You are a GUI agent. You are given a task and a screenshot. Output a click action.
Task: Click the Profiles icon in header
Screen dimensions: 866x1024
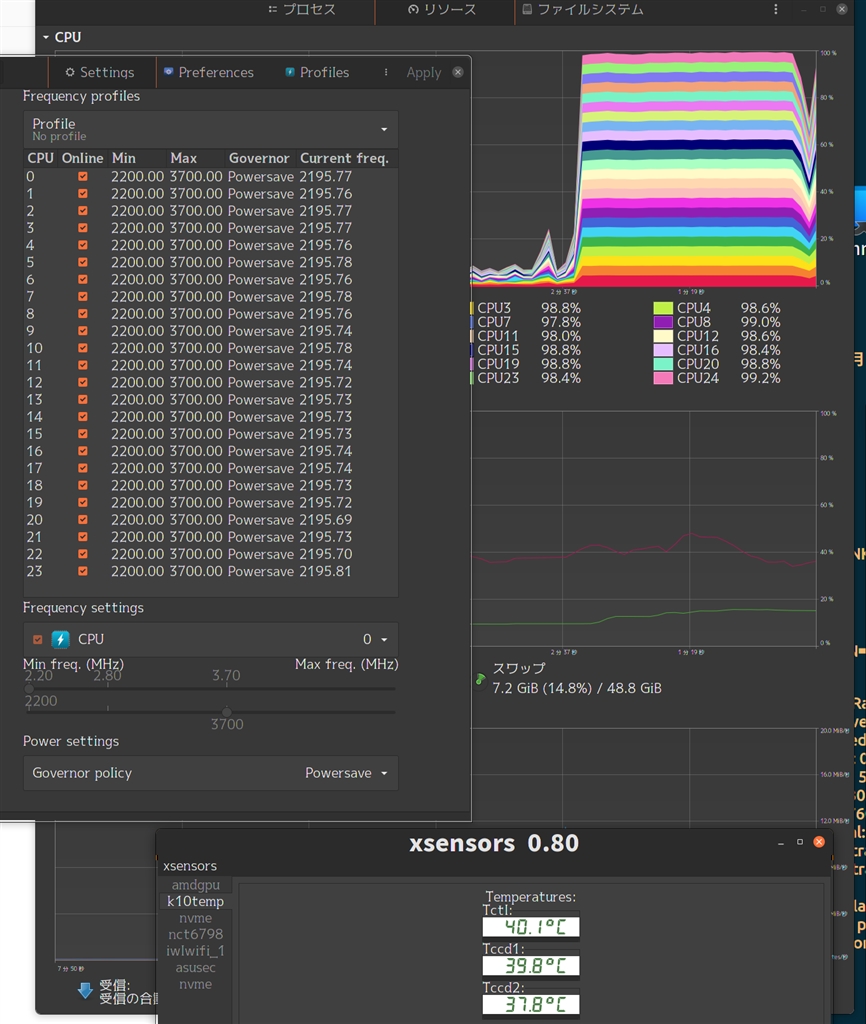pyautogui.click(x=290, y=73)
